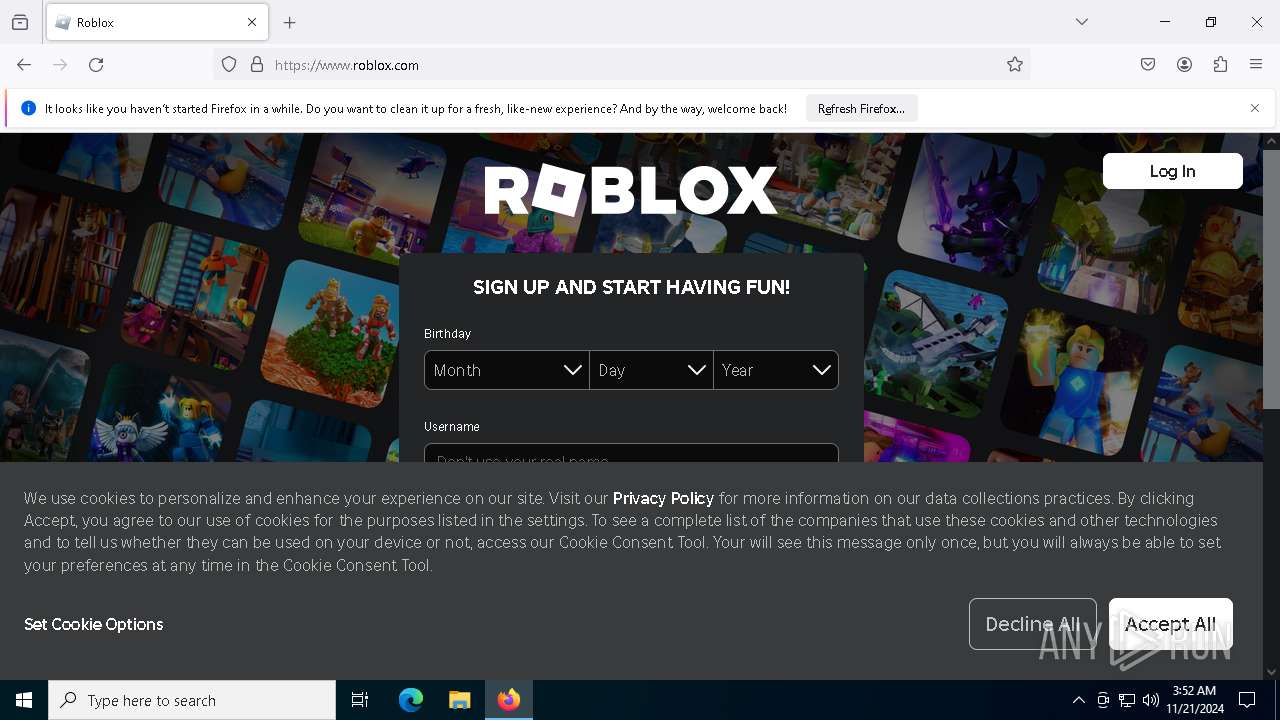Open the Month birthday dropdown

click(x=506, y=370)
